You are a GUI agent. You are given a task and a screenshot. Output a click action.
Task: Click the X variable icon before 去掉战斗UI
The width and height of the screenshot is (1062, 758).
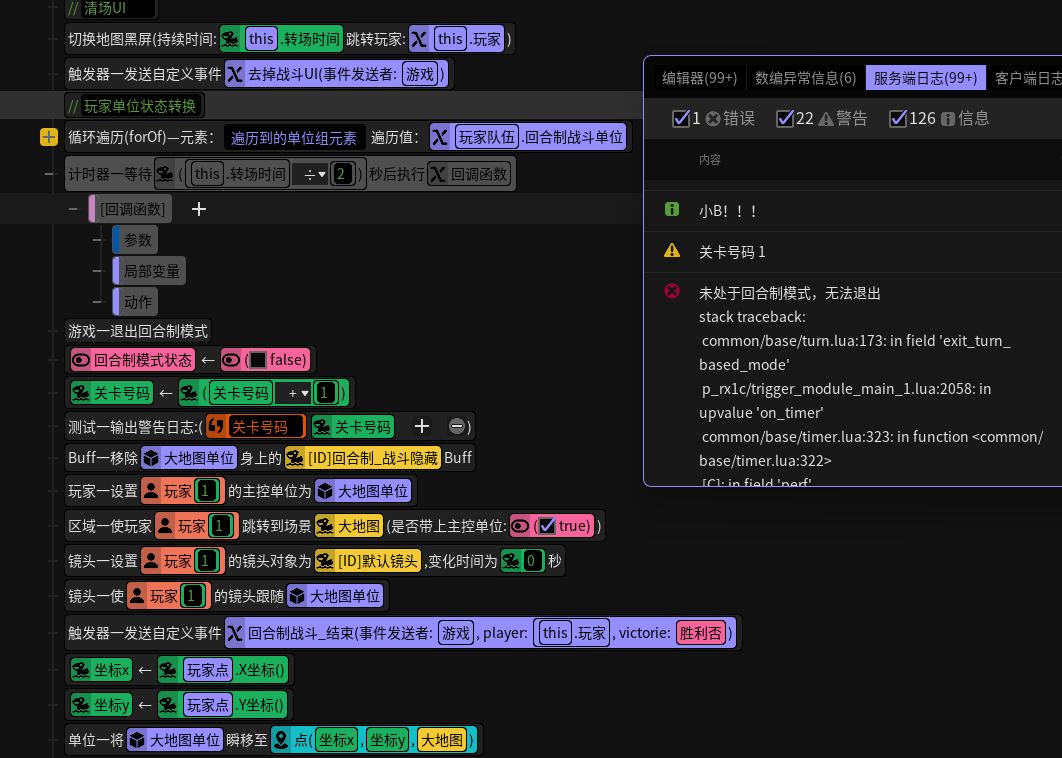click(x=234, y=74)
